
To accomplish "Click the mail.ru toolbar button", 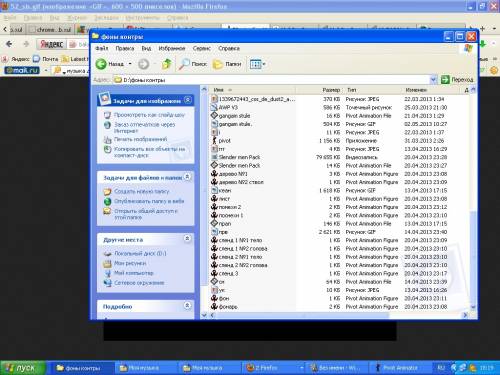I will 22,70.
